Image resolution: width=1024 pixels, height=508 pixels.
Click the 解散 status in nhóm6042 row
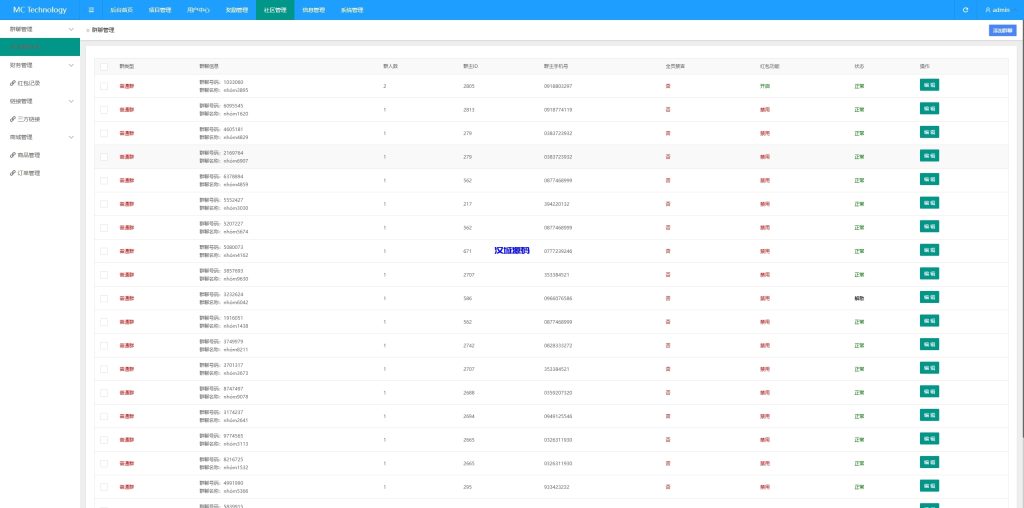pyautogui.click(x=858, y=298)
